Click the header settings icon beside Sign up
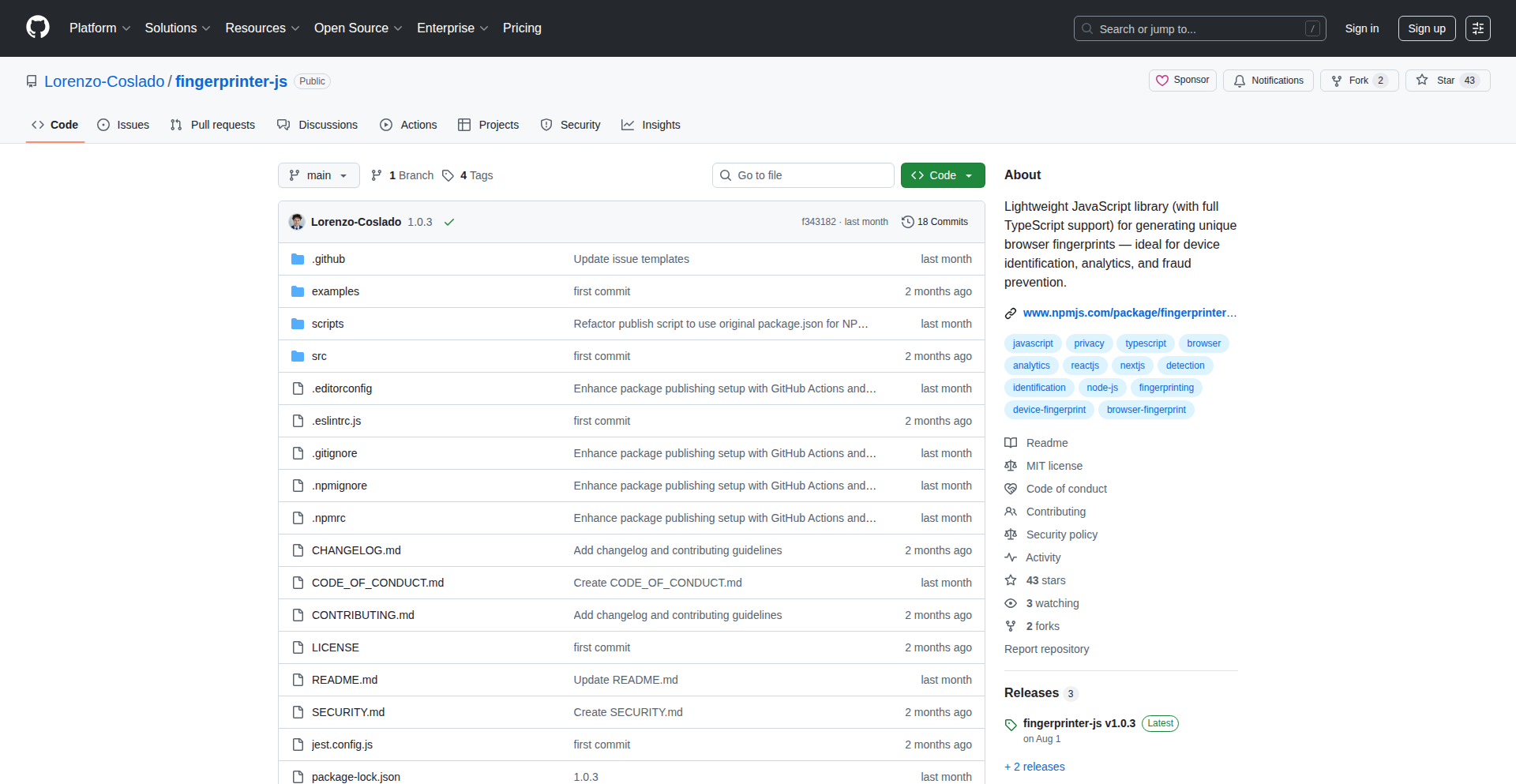This screenshot has height=784, width=1516. click(x=1478, y=28)
